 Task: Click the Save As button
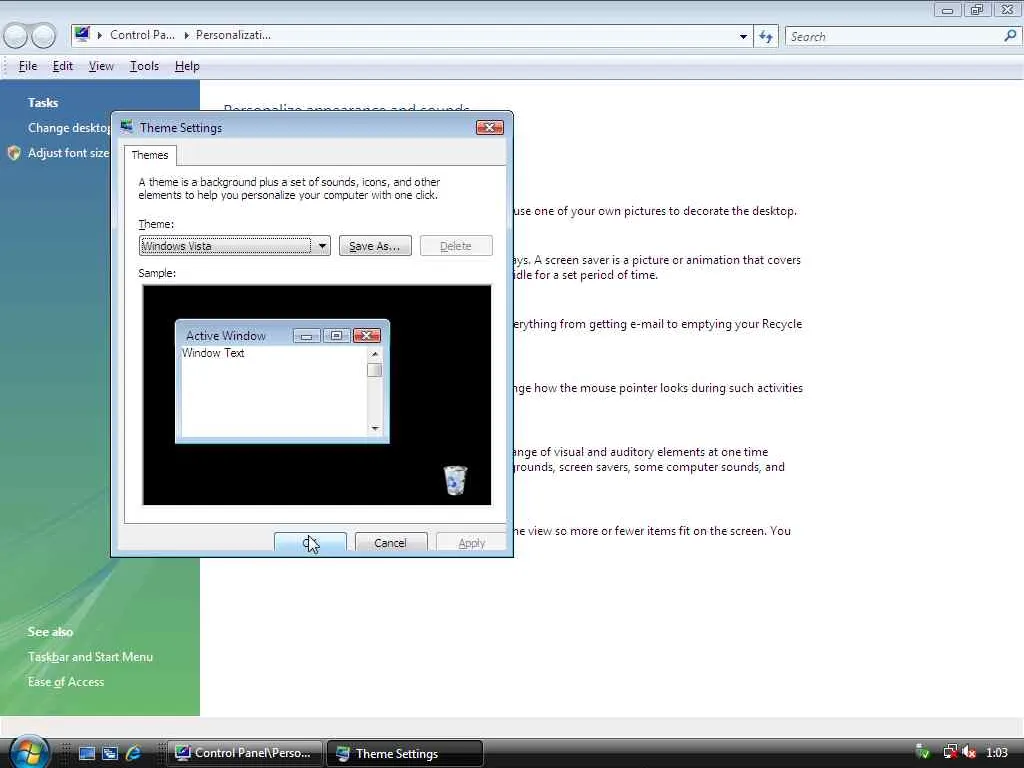pyautogui.click(x=375, y=246)
